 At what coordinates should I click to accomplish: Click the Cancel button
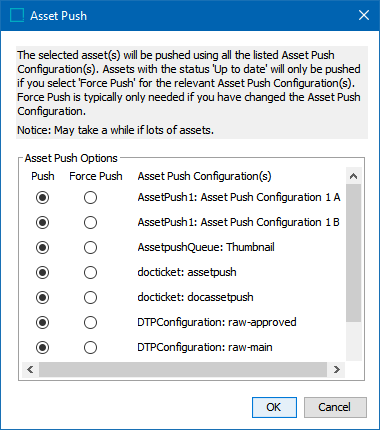(335, 407)
